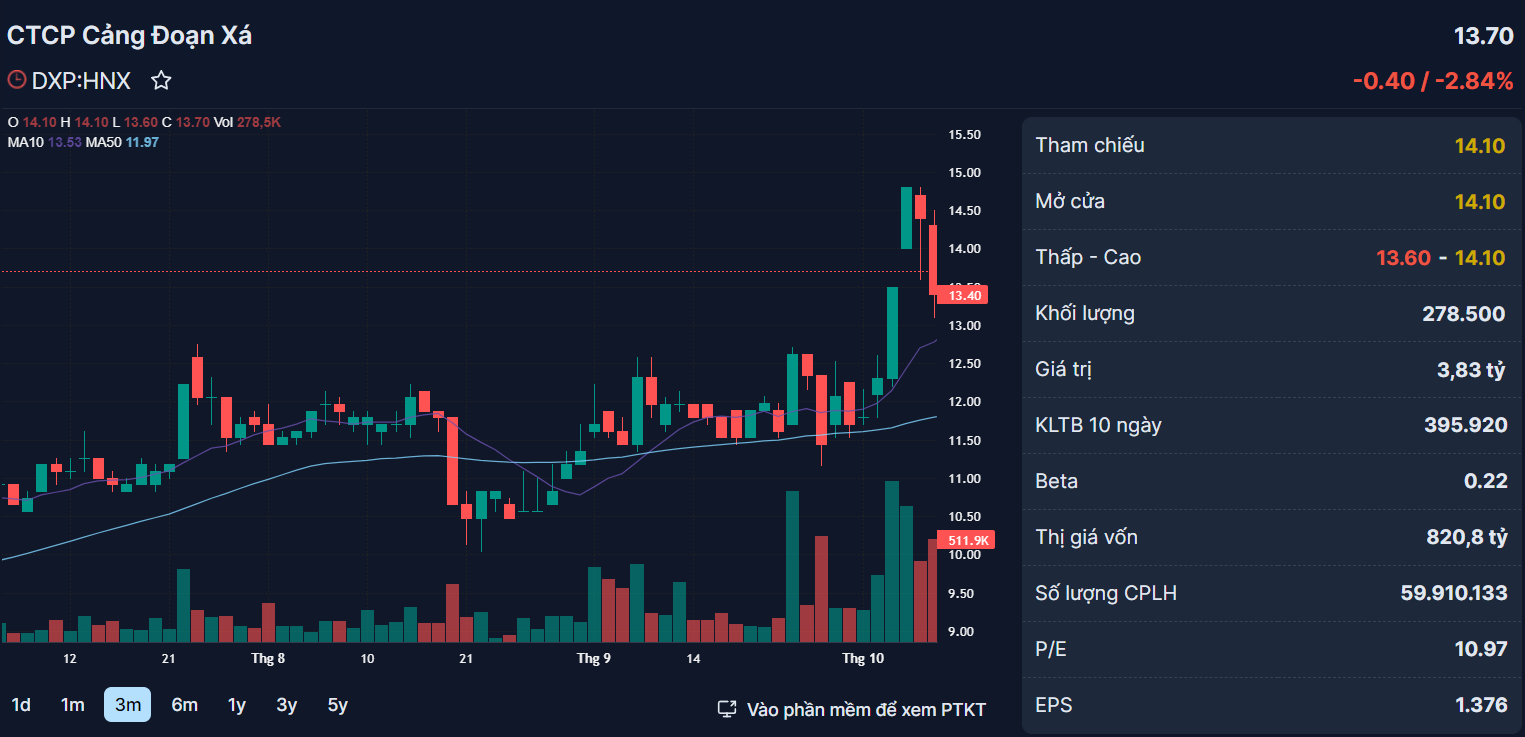Viewport: 1525px width, 737px height.
Task: Click the DXP:HNX ticker symbol
Action: click(81, 81)
